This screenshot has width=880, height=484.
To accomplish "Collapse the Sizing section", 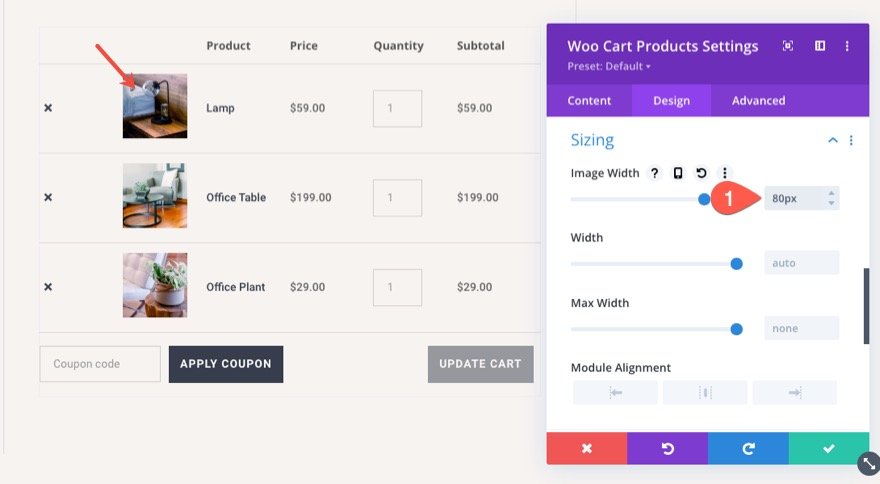I will [832, 141].
